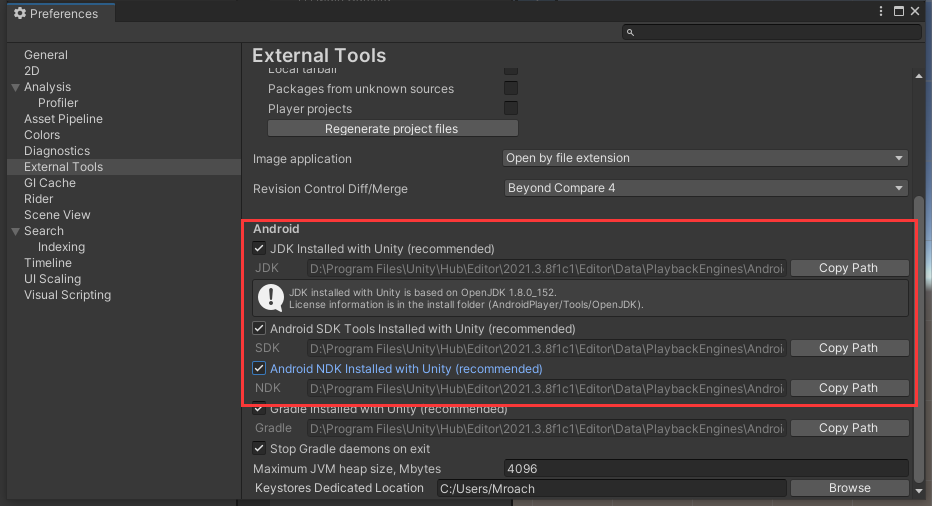
Task: Collapse the Search tree arrow
Action: (15, 231)
